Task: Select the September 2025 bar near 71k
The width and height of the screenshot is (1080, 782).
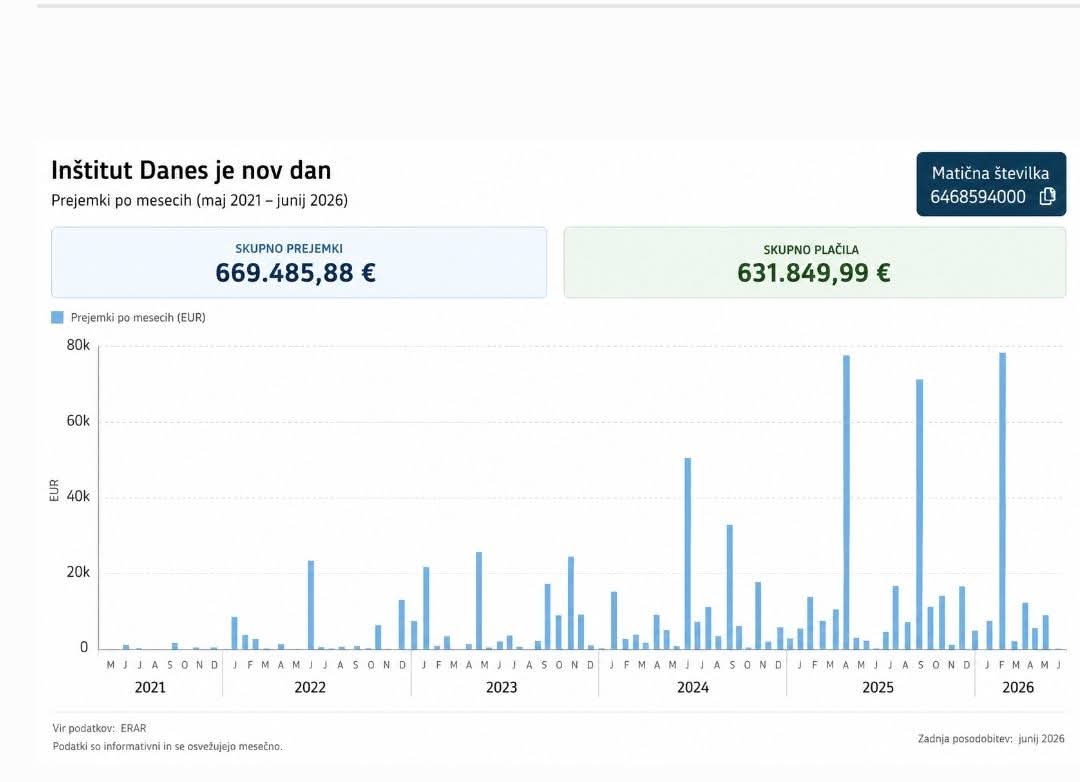Action: [919, 514]
